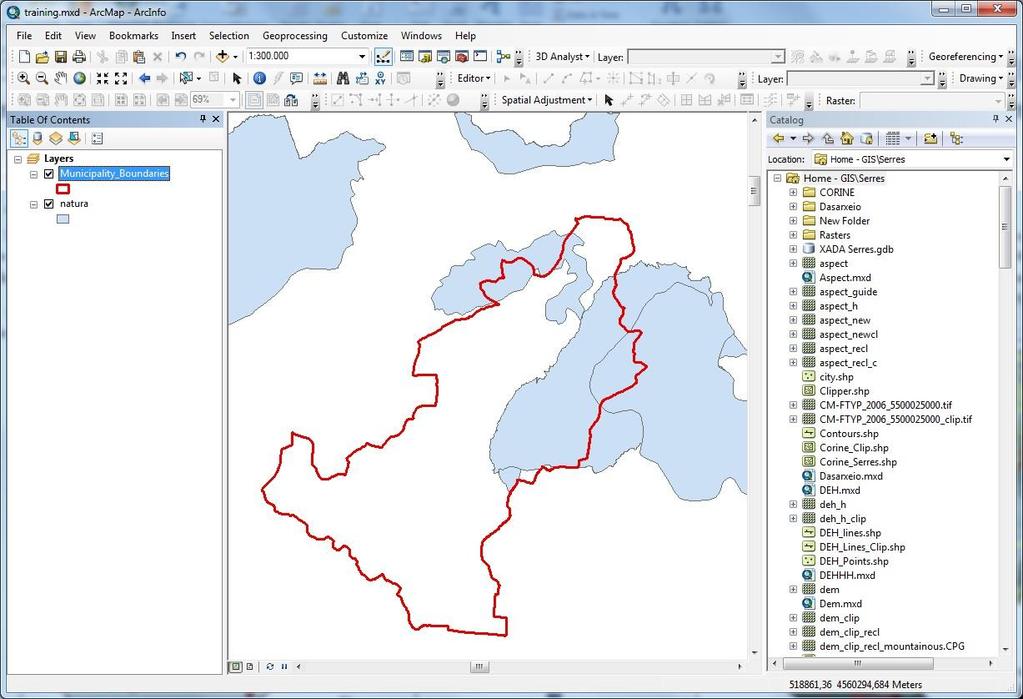
Task: Go back to previous extent
Action: coord(144,78)
